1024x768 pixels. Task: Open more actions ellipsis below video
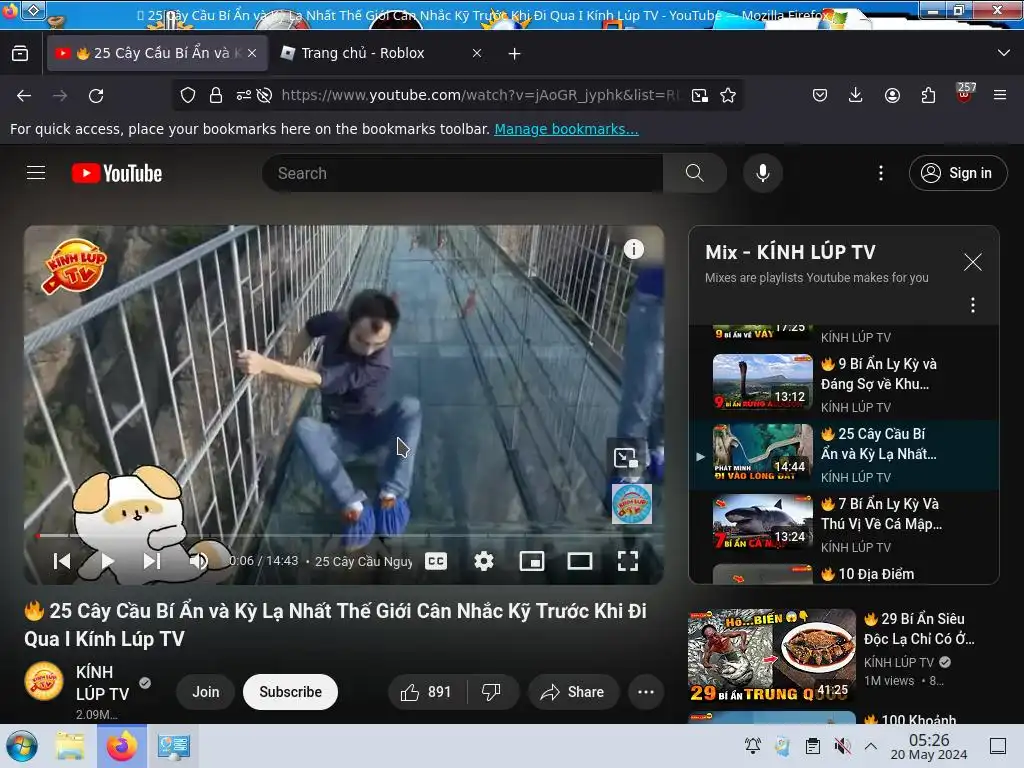[x=646, y=692]
